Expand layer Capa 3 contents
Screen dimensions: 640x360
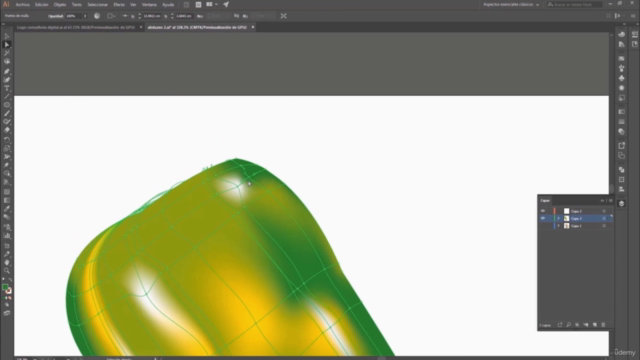coord(559,218)
